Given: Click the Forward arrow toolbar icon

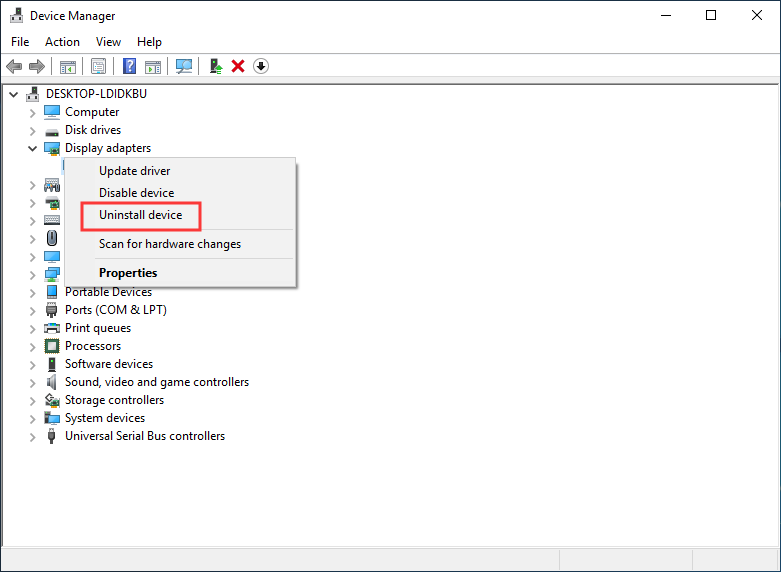Looking at the screenshot, I should [37, 66].
